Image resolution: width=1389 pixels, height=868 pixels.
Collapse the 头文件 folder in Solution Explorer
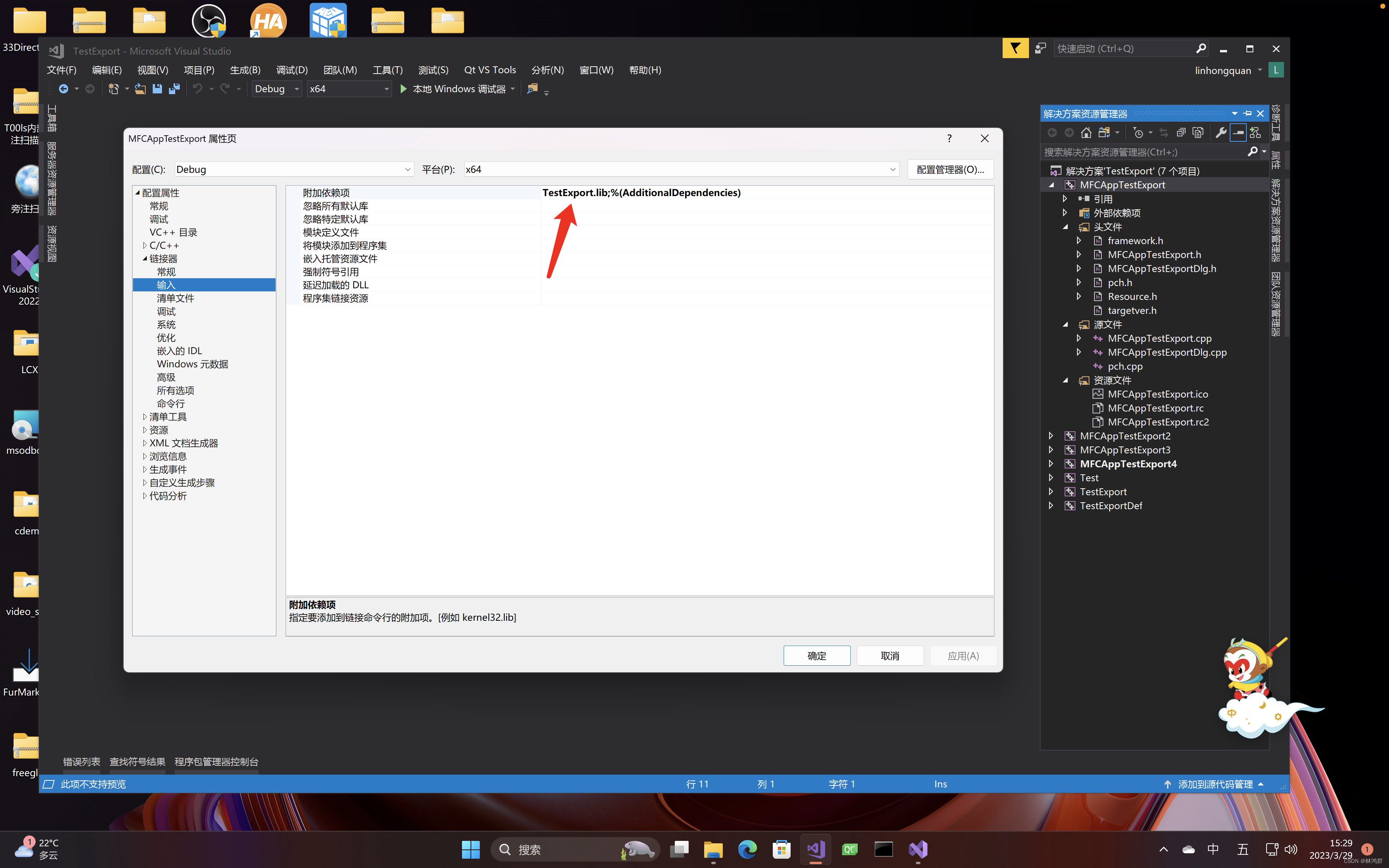(1065, 227)
